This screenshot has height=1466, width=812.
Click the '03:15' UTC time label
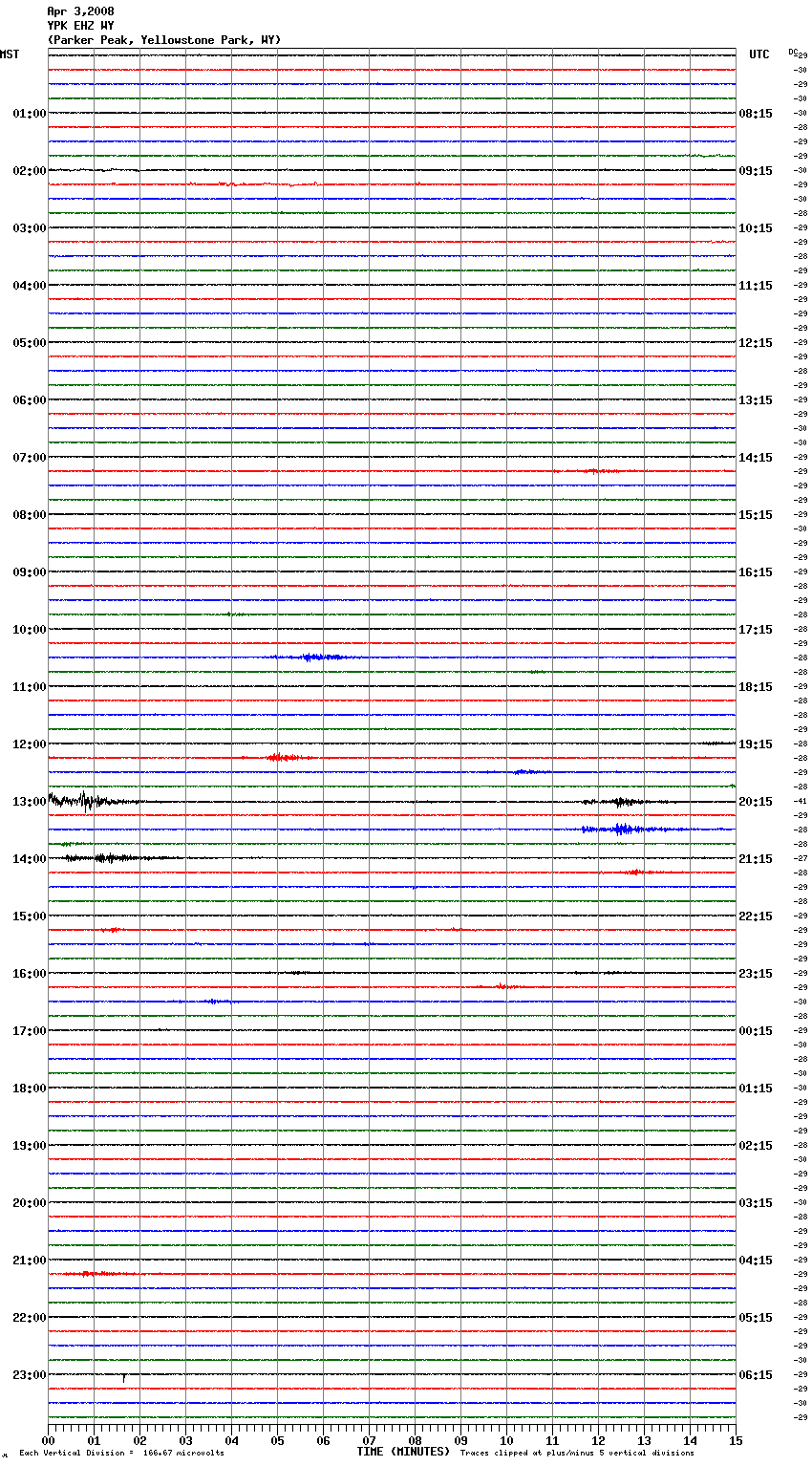(x=756, y=1203)
